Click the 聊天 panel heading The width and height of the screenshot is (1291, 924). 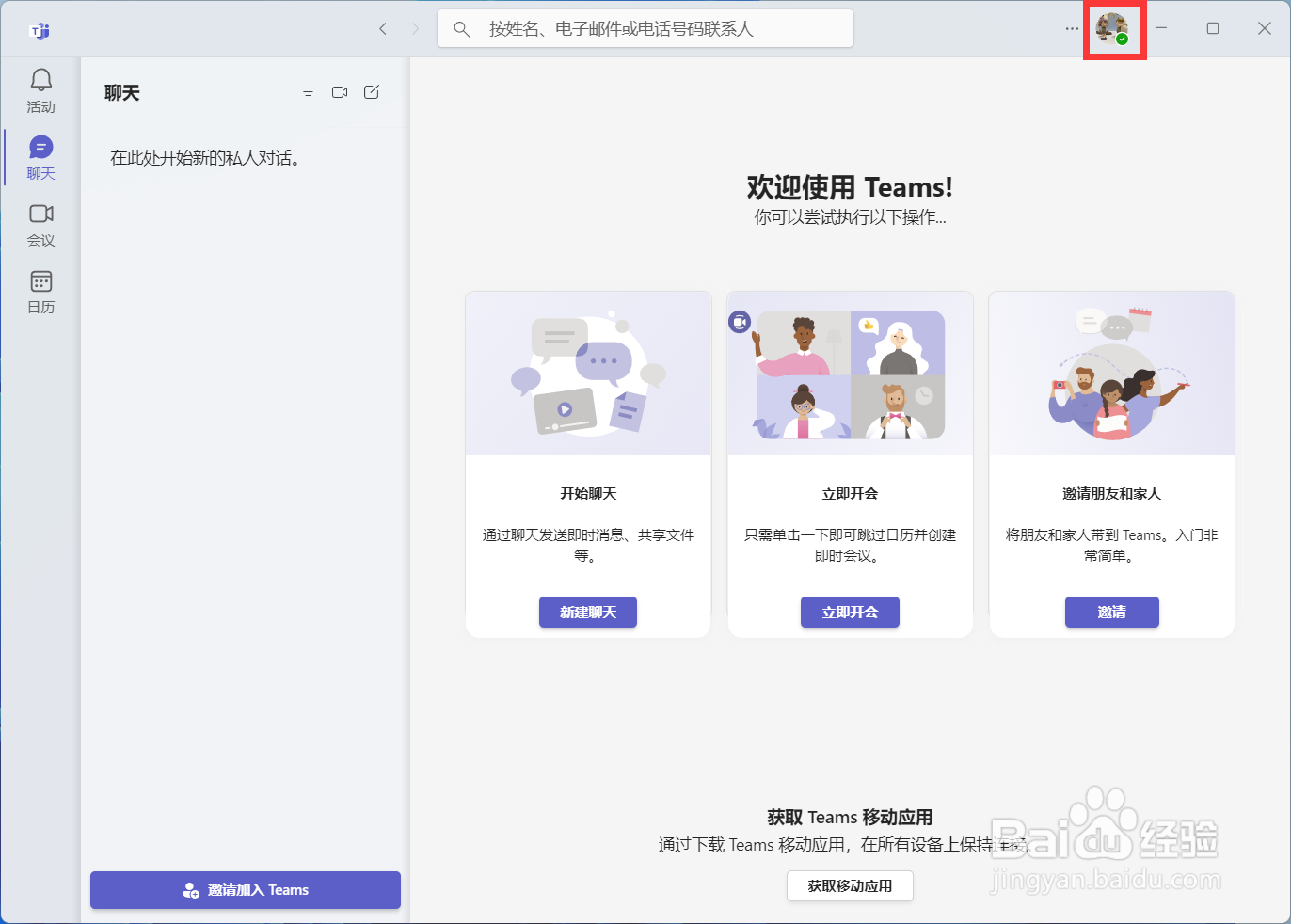[x=122, y=93]
